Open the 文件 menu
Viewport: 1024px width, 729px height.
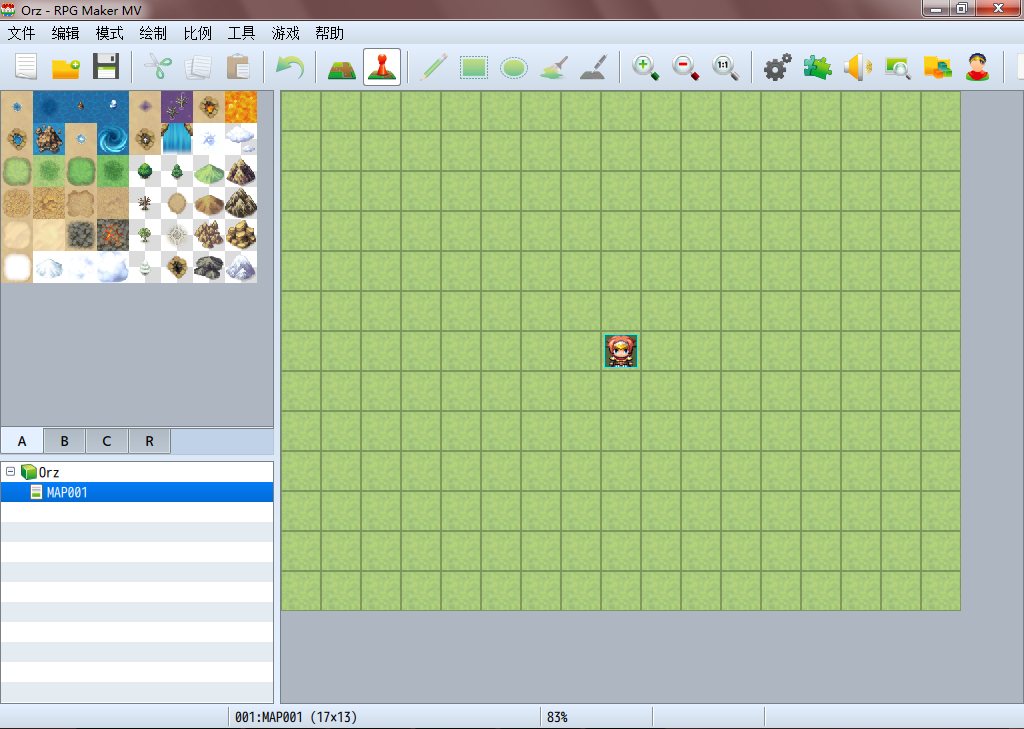click(x=22, y=33)
